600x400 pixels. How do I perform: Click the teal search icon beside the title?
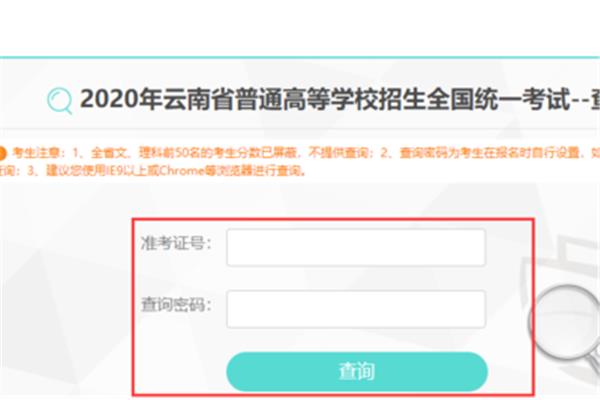point(60,101)
